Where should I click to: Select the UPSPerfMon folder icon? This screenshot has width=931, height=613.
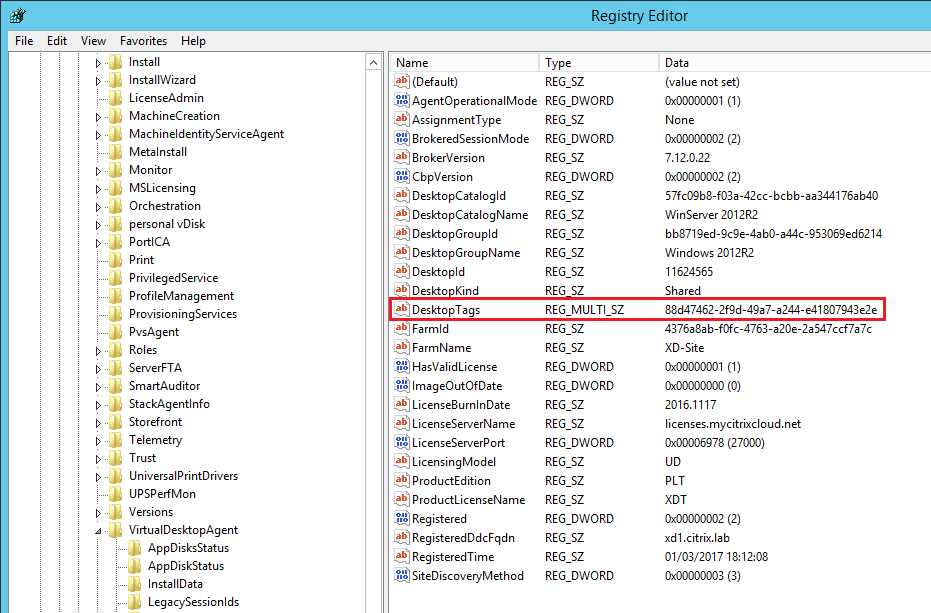116,494
